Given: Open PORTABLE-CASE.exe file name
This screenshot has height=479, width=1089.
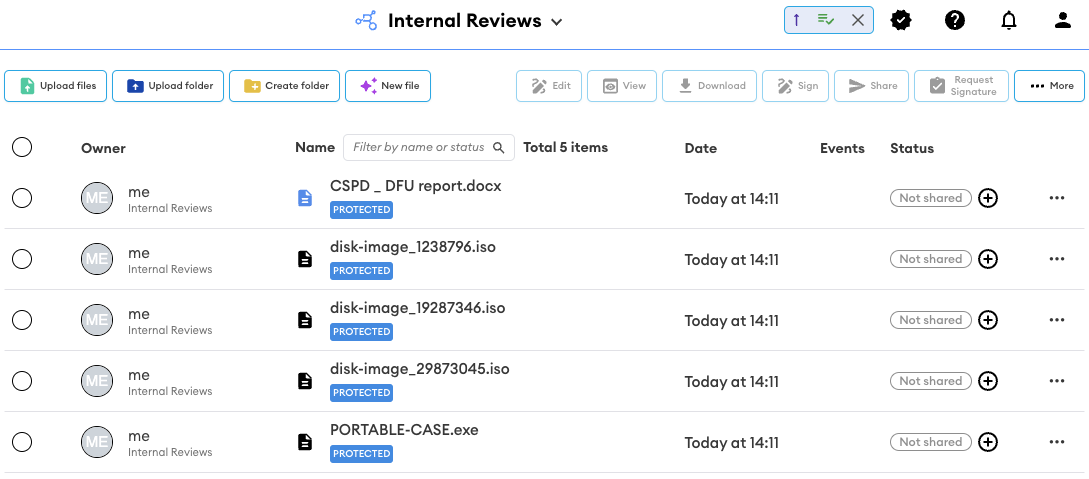Looking at the screenshot, I should (404, 430).
